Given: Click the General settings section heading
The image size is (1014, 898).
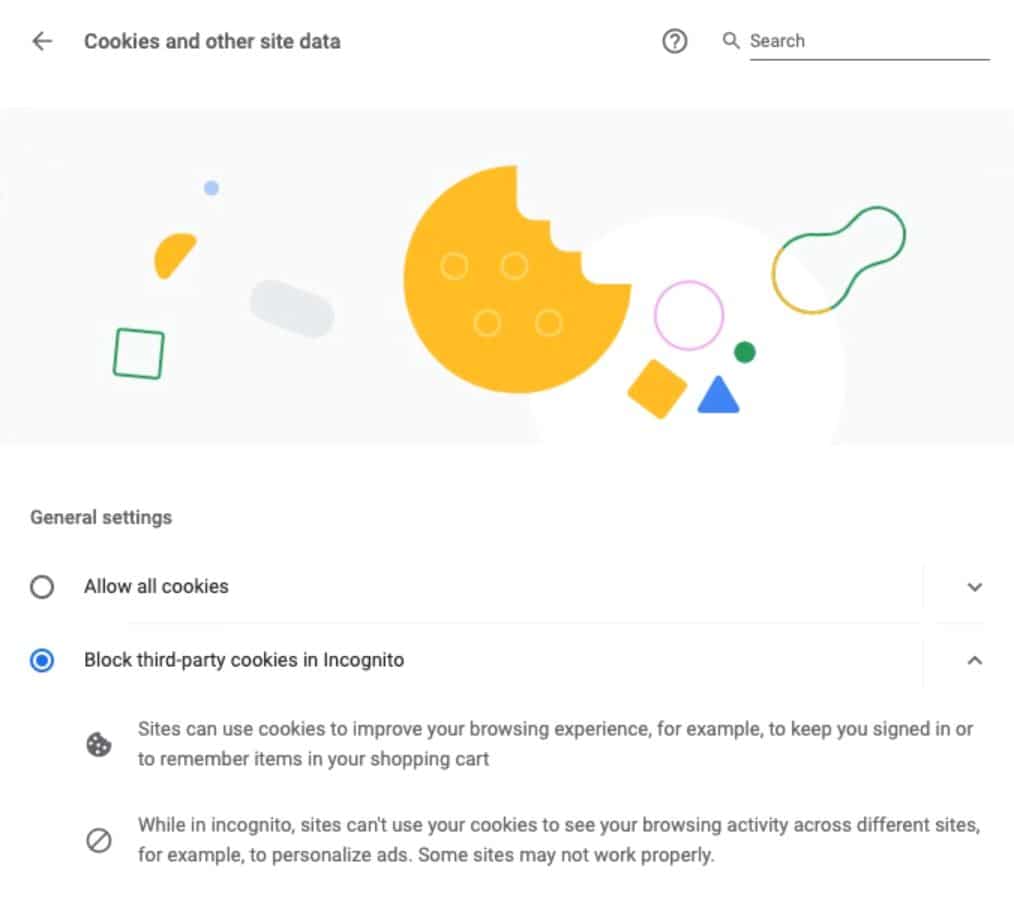Looking at the screenshot, I should click(100, 517).
